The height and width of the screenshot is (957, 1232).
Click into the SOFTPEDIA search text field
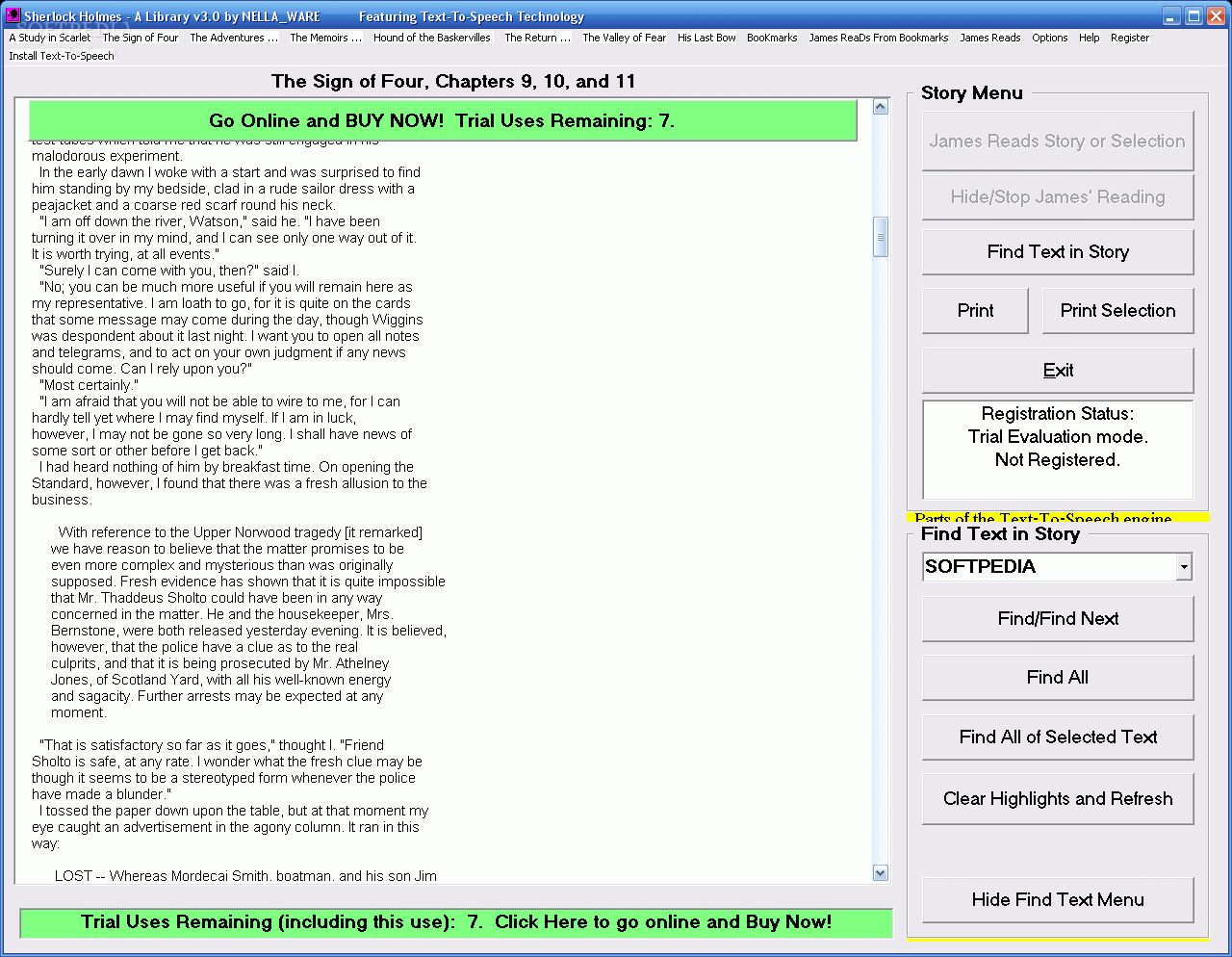pos(1048,567)
